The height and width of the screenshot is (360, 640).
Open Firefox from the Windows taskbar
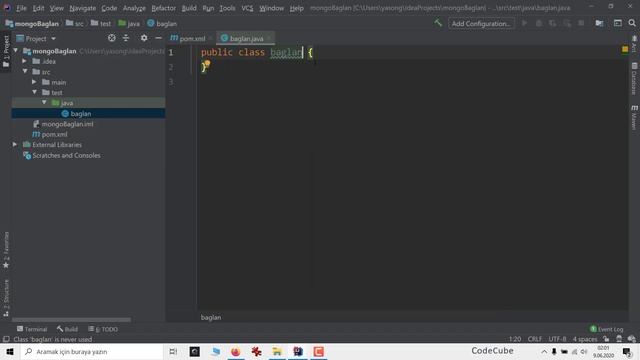pyautogui.click(x=236, y=351)
